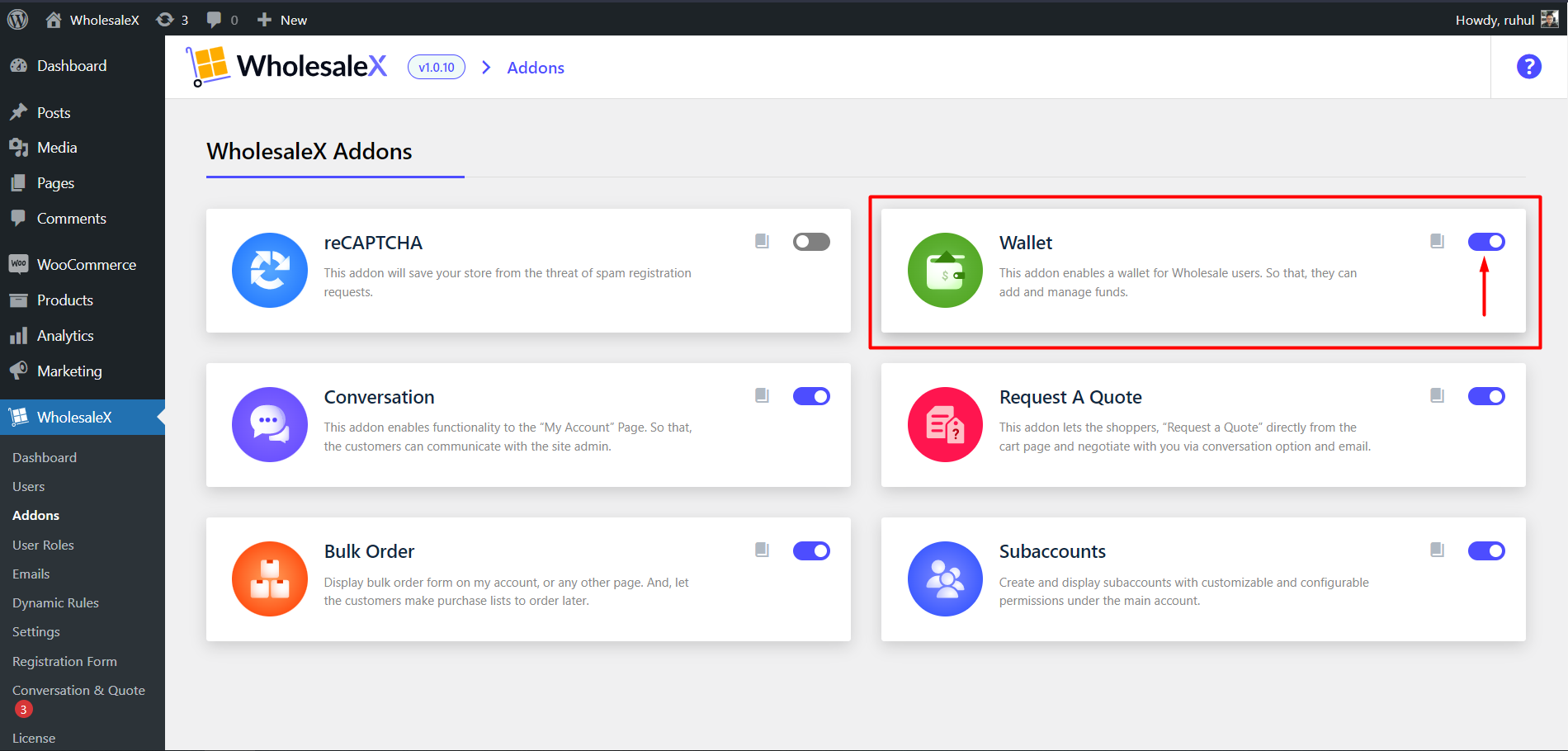Open Conversation & Quote submenu

coord(78,691)
